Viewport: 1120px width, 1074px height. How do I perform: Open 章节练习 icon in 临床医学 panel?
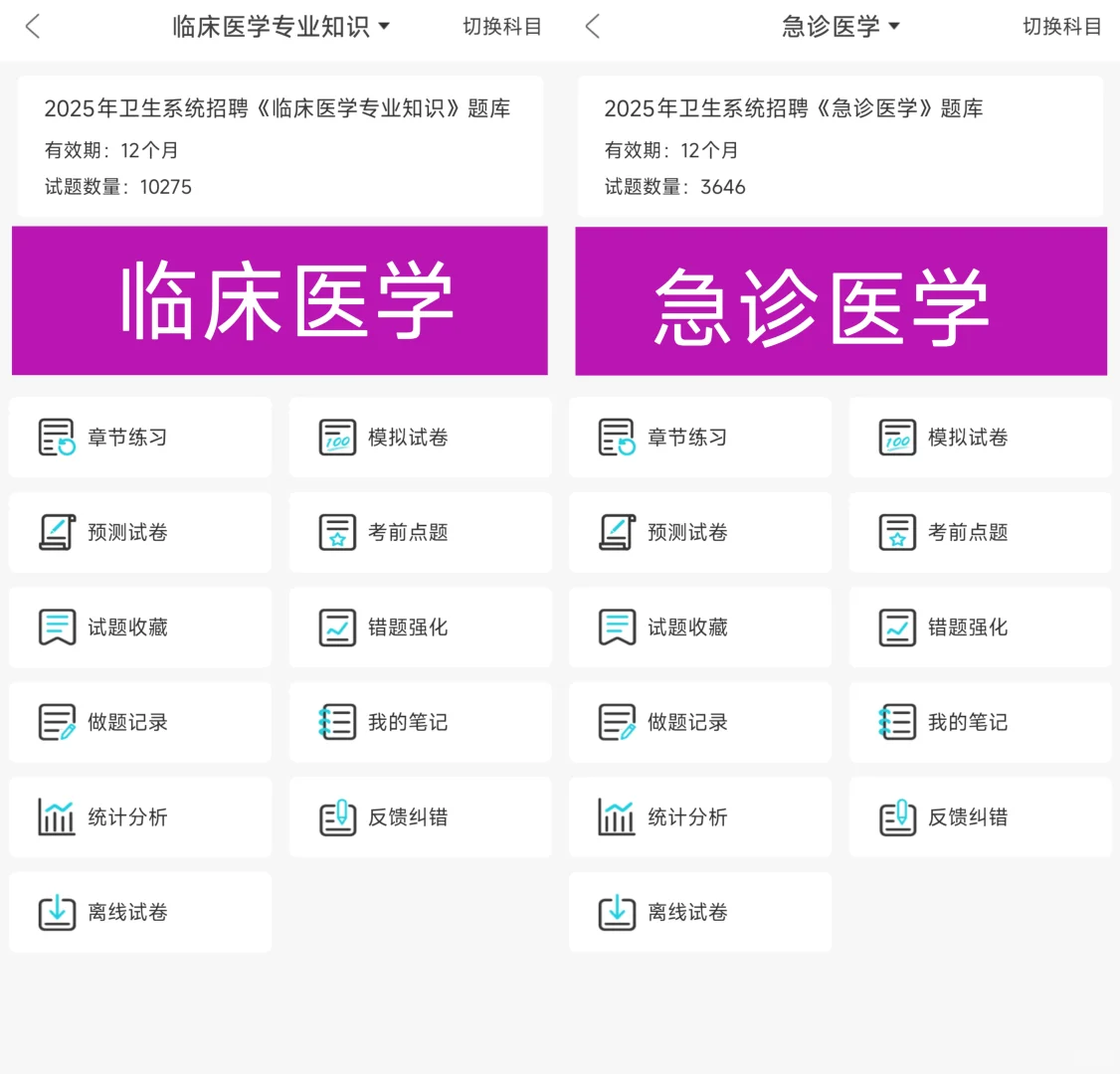click(57, 437)
